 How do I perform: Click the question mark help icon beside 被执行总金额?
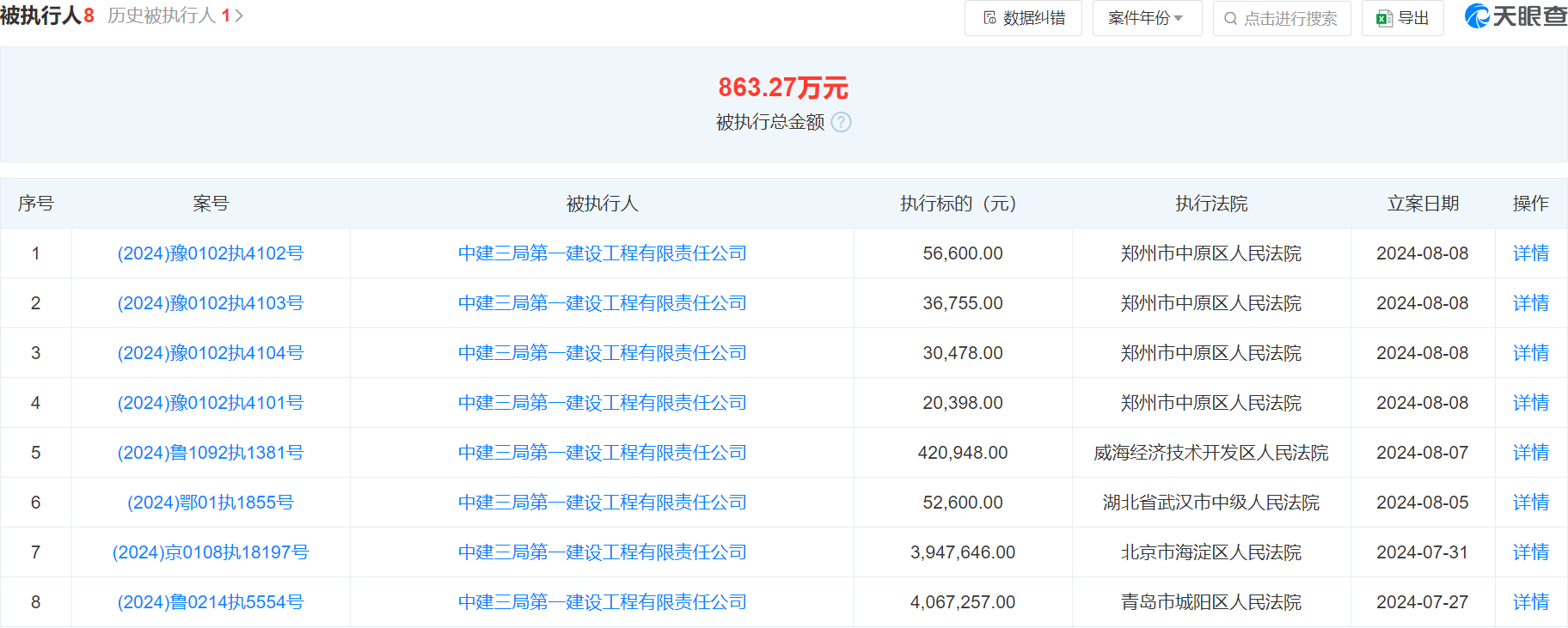pos(842,122)
